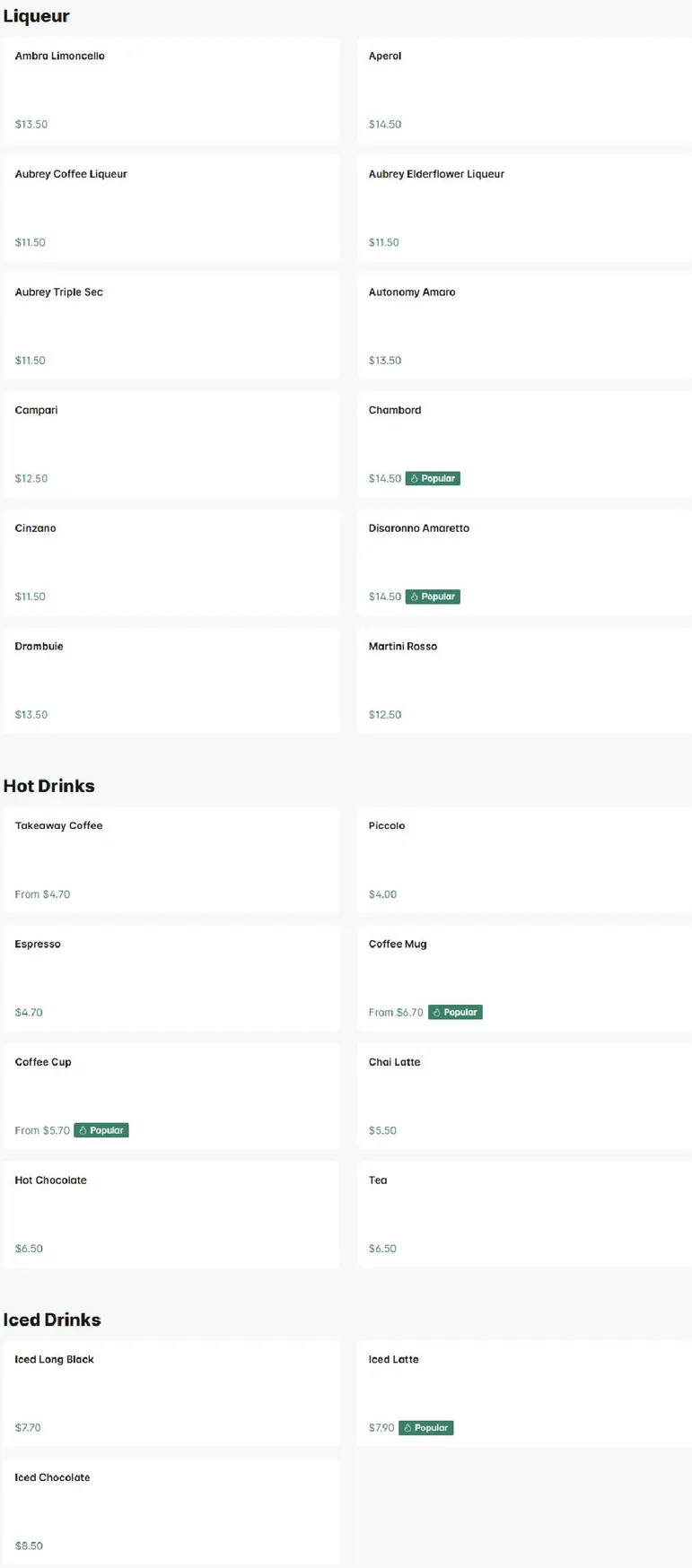Open the Martini Rosso item
This screenshot has height=1568, width=692.
point(524,681)
